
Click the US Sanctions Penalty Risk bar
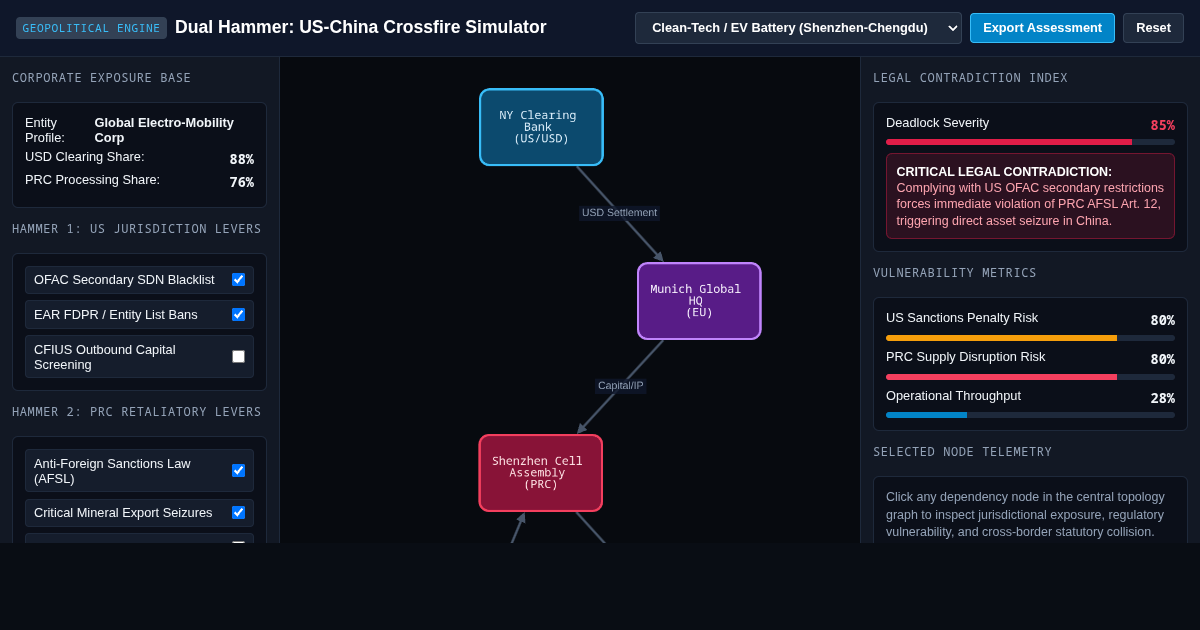click(1030, 338)
